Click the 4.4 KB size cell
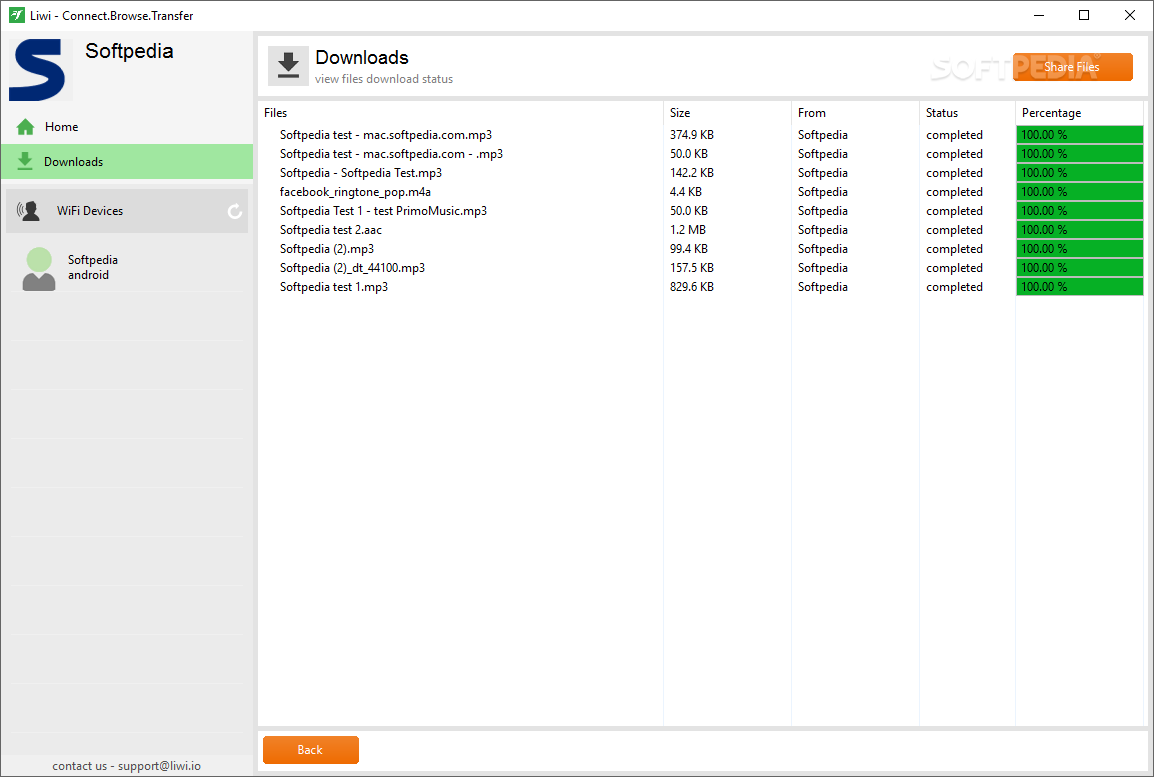Screen dimensions: 1154x777 686,192
